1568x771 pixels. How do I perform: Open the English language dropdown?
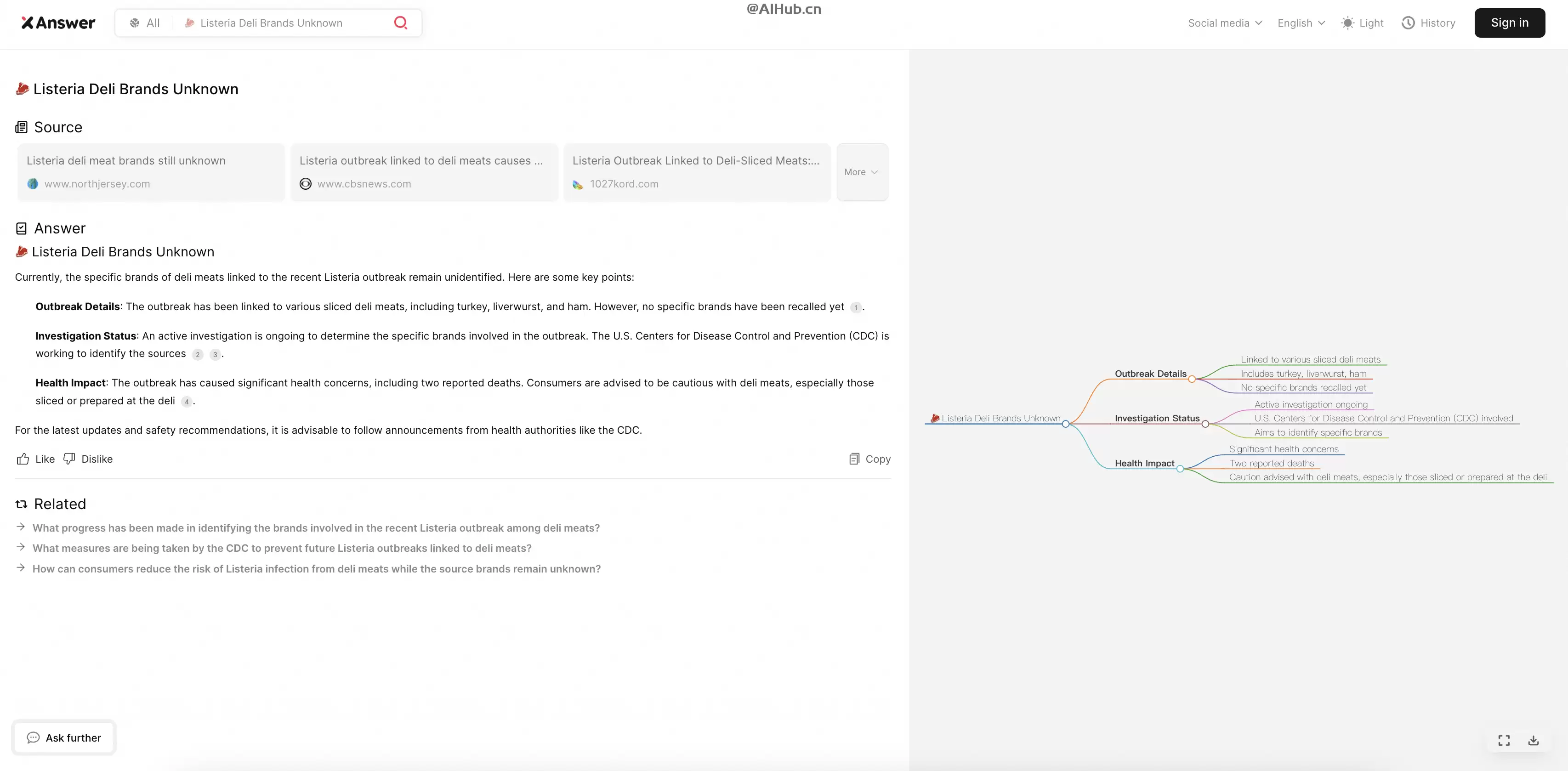1301,23
